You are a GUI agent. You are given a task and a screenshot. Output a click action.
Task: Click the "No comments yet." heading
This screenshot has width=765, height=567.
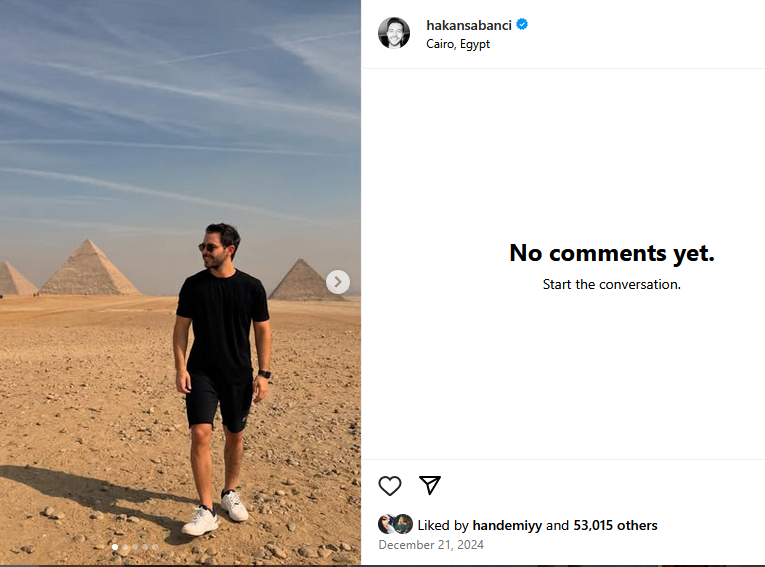coord(611,253)
